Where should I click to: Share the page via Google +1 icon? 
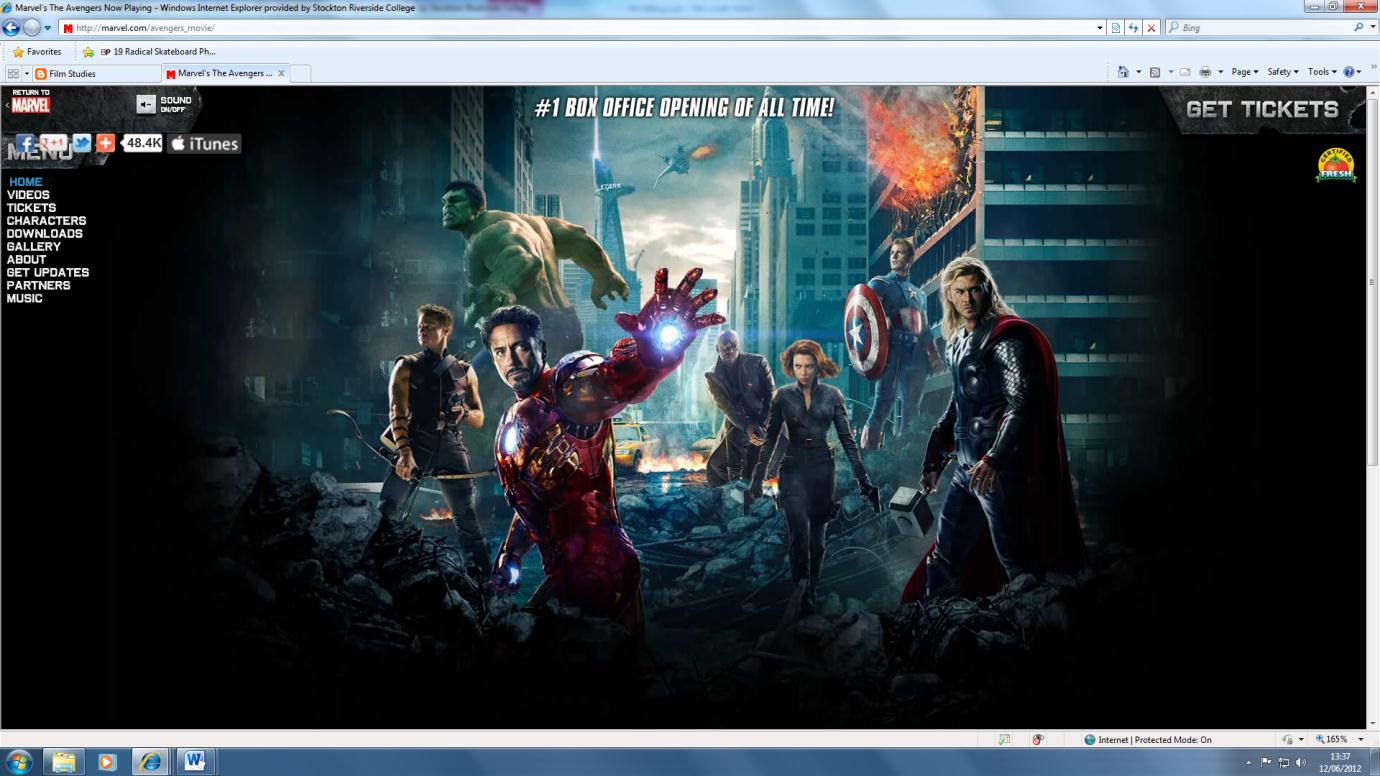(50, 143)
